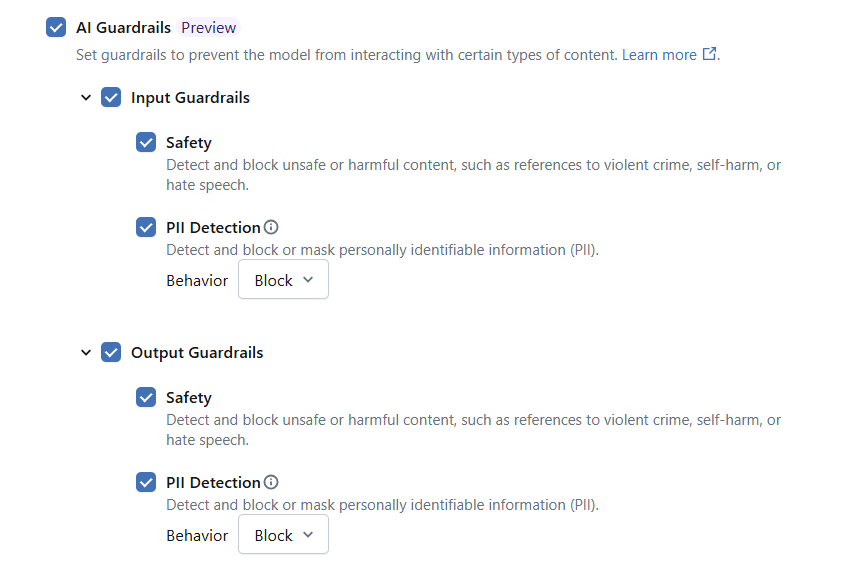The height and width of the screenshot is (580, 865).
Task: Click the AI Guardrails heading text
Action: coord(123,28)
